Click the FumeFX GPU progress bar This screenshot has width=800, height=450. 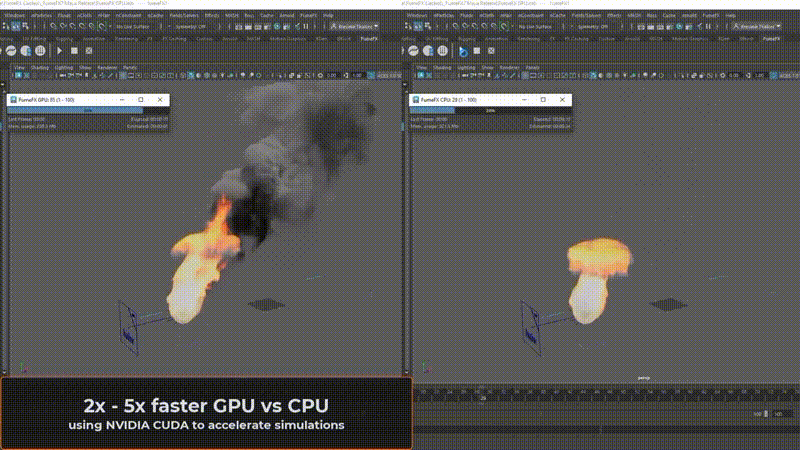click(88, 110)
